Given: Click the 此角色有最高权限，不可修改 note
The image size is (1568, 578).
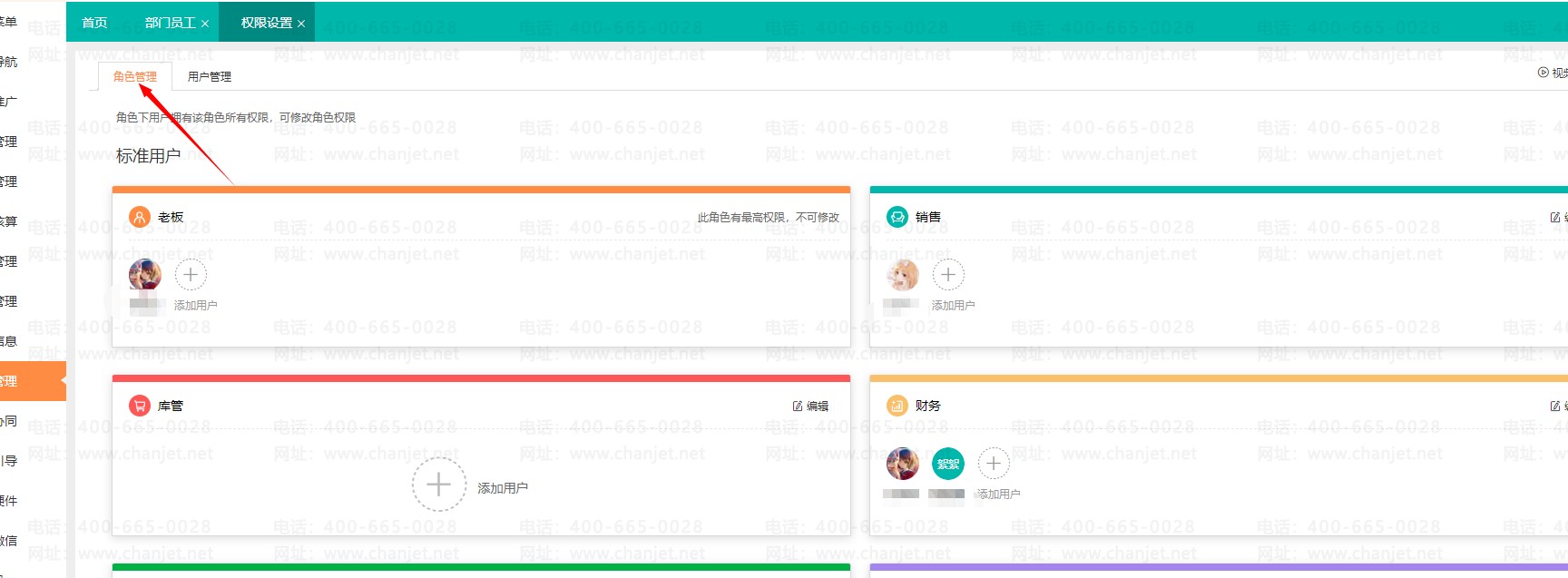Looking at the screenshot, I should click(x=769, y=218).
